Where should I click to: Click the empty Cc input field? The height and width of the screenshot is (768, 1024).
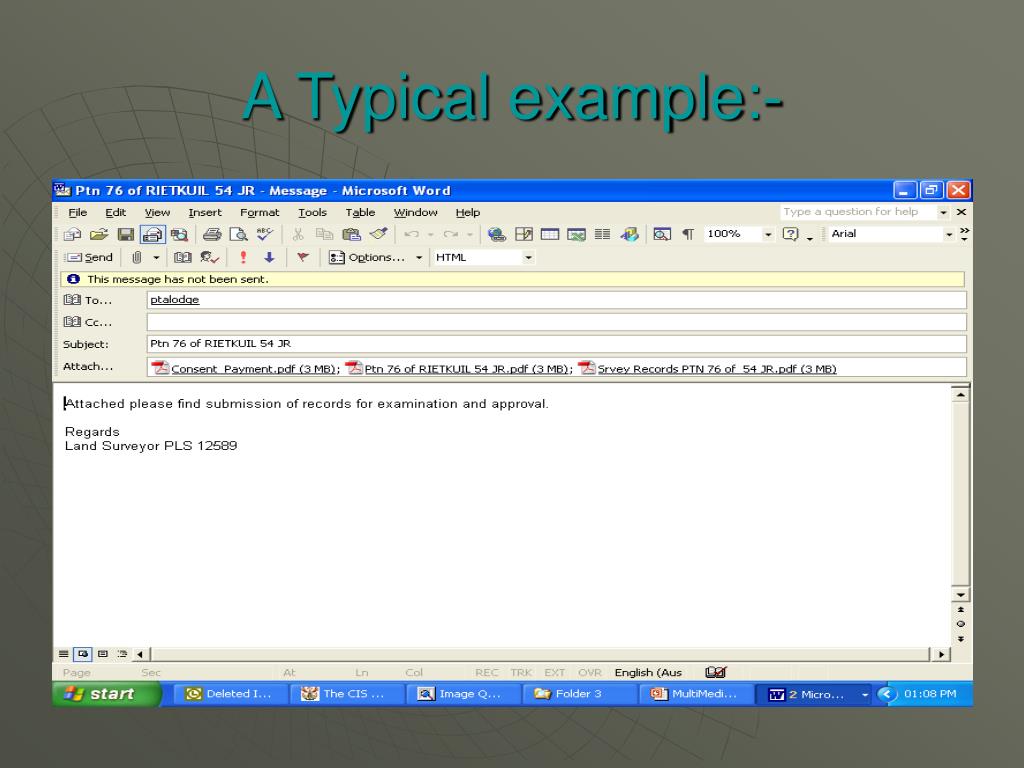pos(556,322)
